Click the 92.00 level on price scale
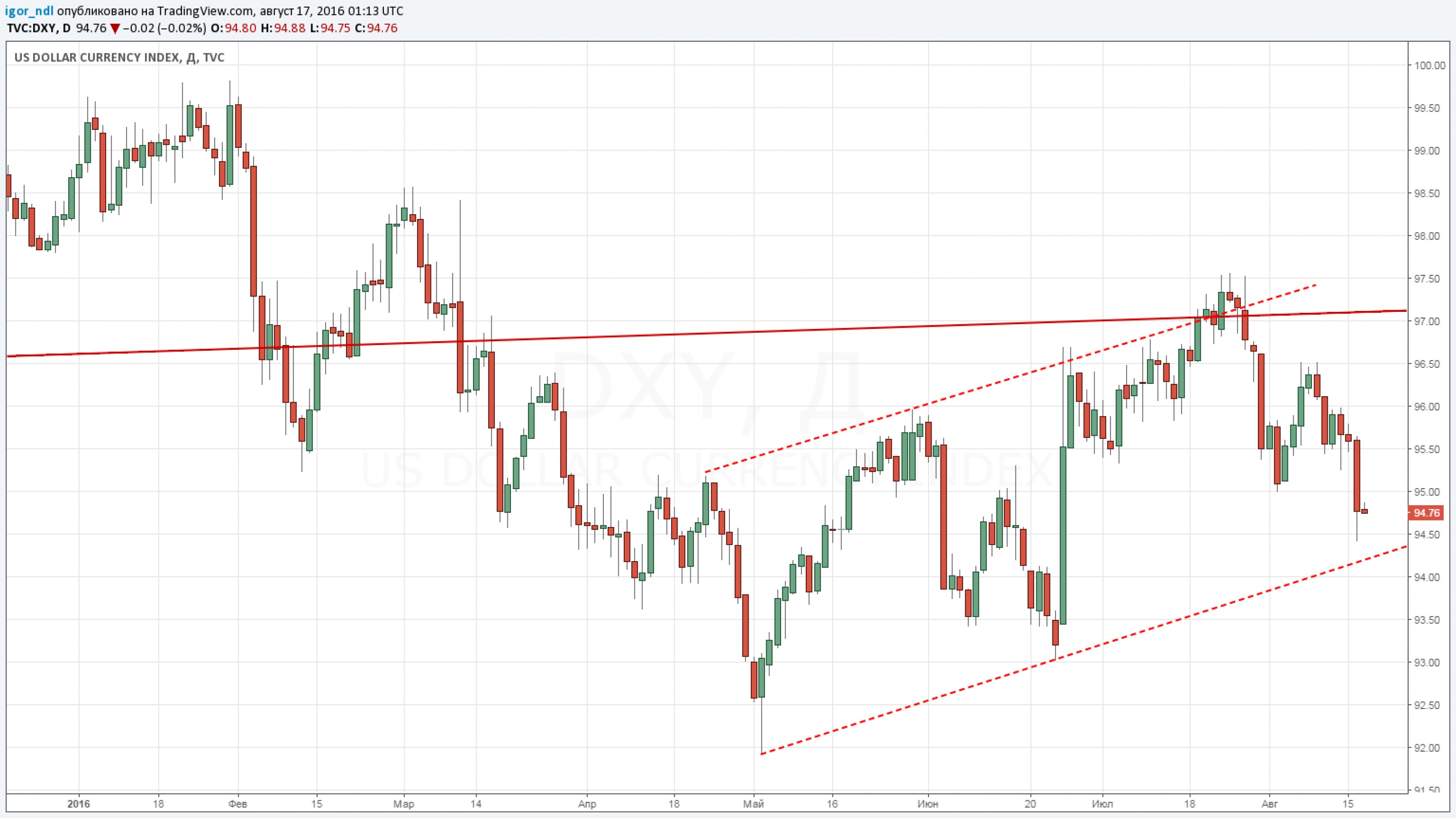This screenshot has width=1456, height=818. tap(1427, 748)
